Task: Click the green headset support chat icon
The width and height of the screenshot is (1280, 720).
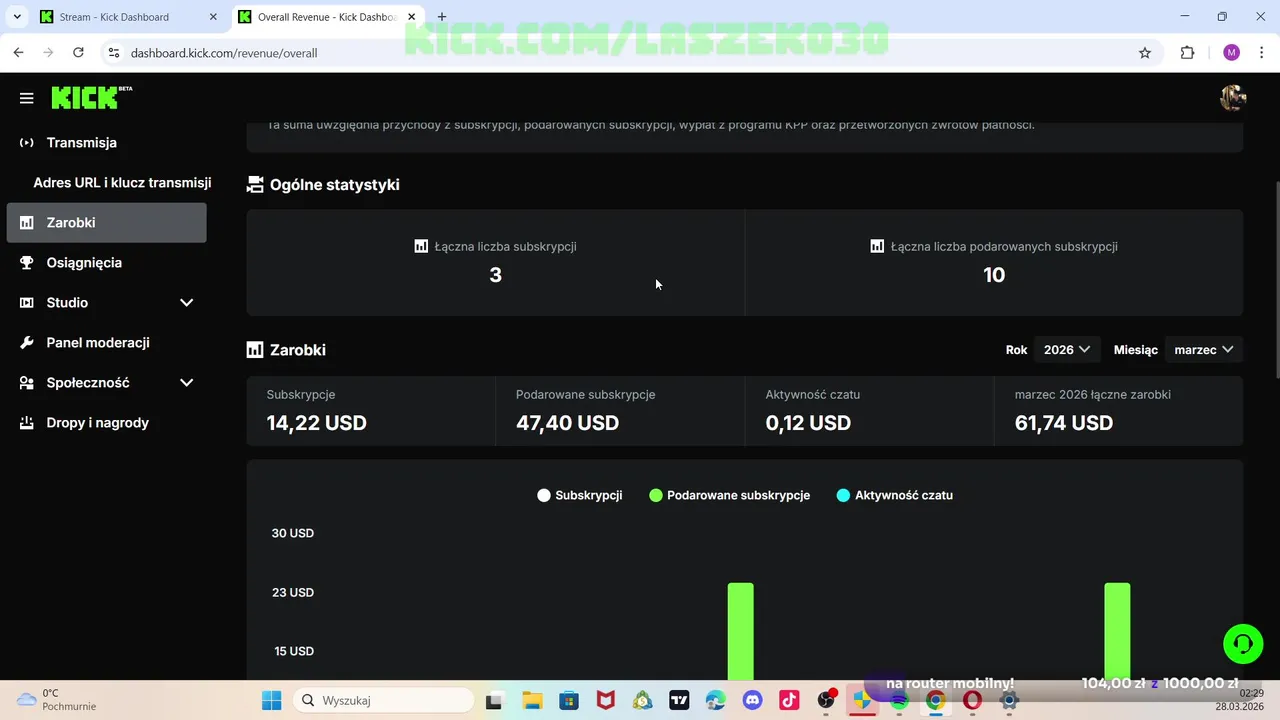Action: pyautogui.click(x=1243, y=644)
